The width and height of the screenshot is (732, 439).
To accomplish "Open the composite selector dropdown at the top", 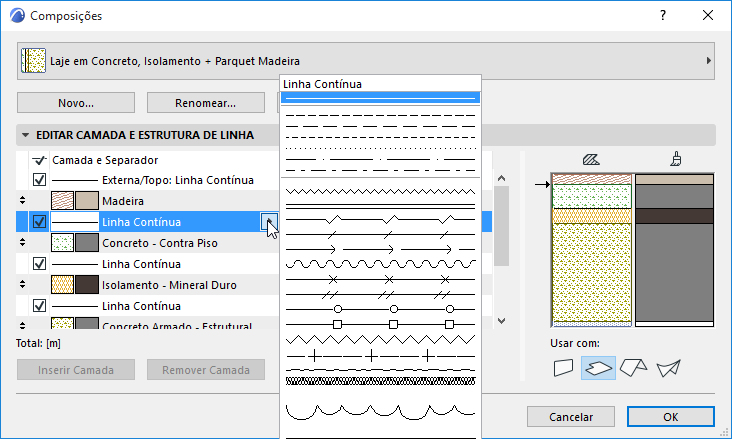I will pyautogui.click(x=366, y=61).
